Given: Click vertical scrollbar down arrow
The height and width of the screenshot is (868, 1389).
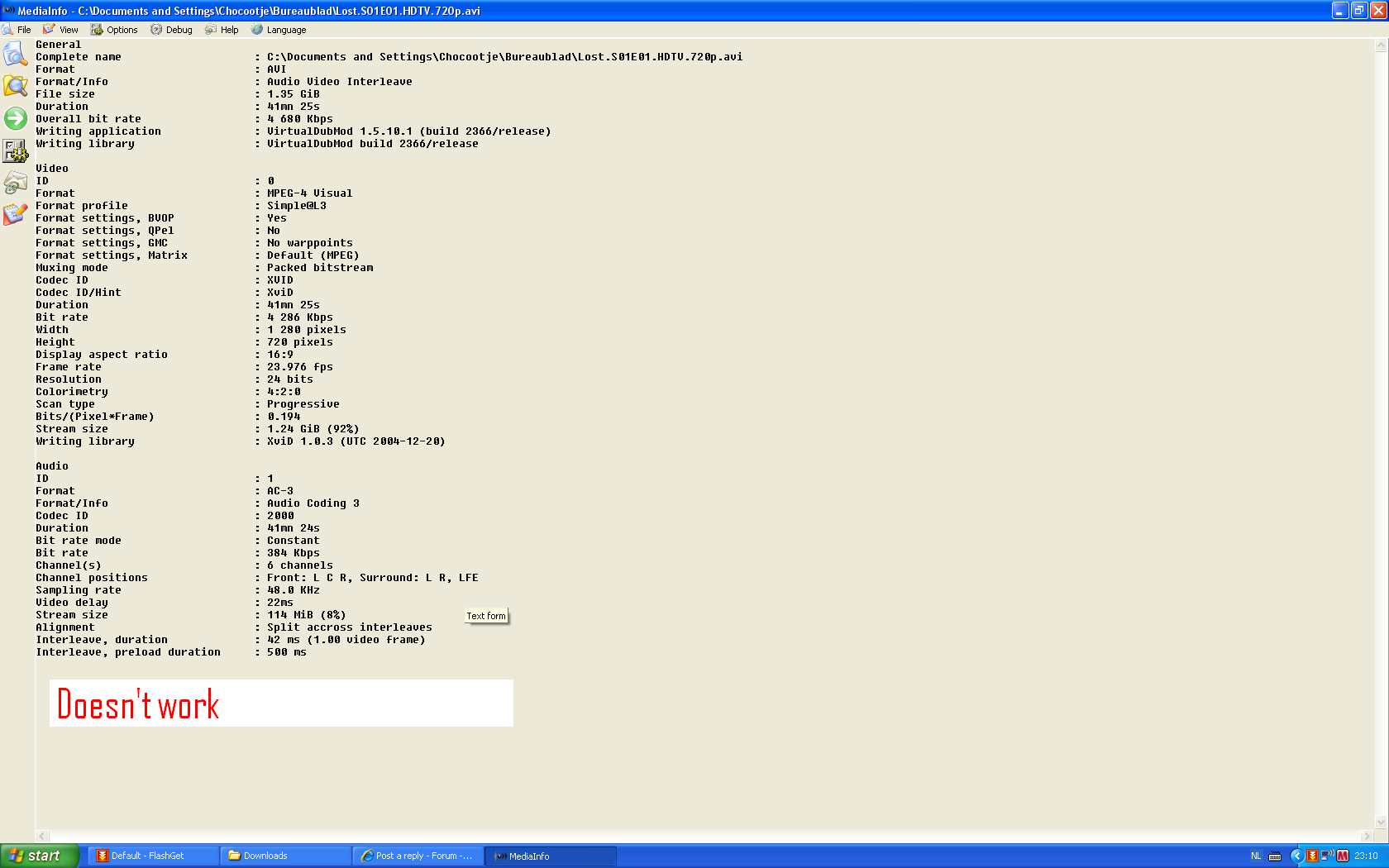Looking at the screenshot, I should coord(1381,823).
